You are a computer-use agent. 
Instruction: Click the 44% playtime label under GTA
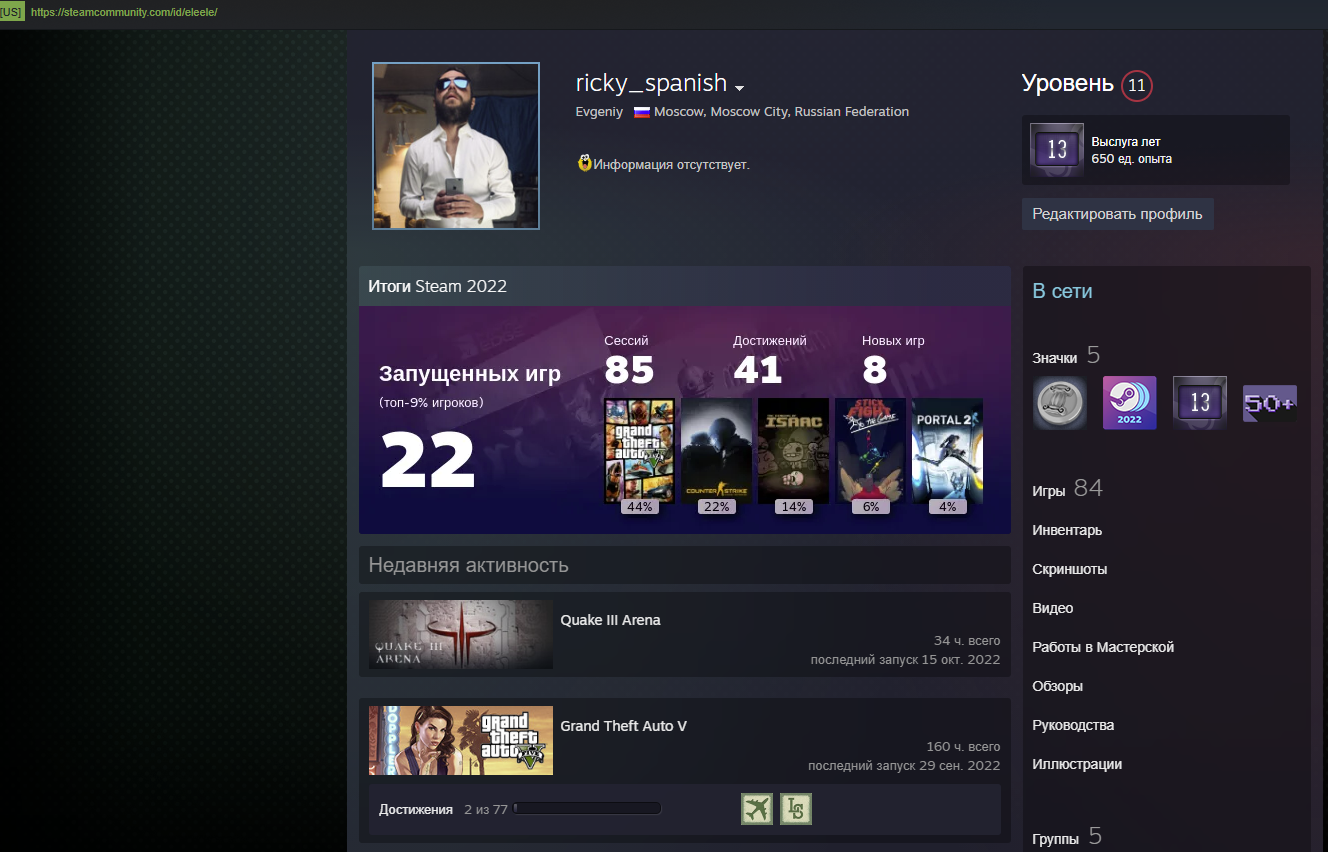pos(639,506)
